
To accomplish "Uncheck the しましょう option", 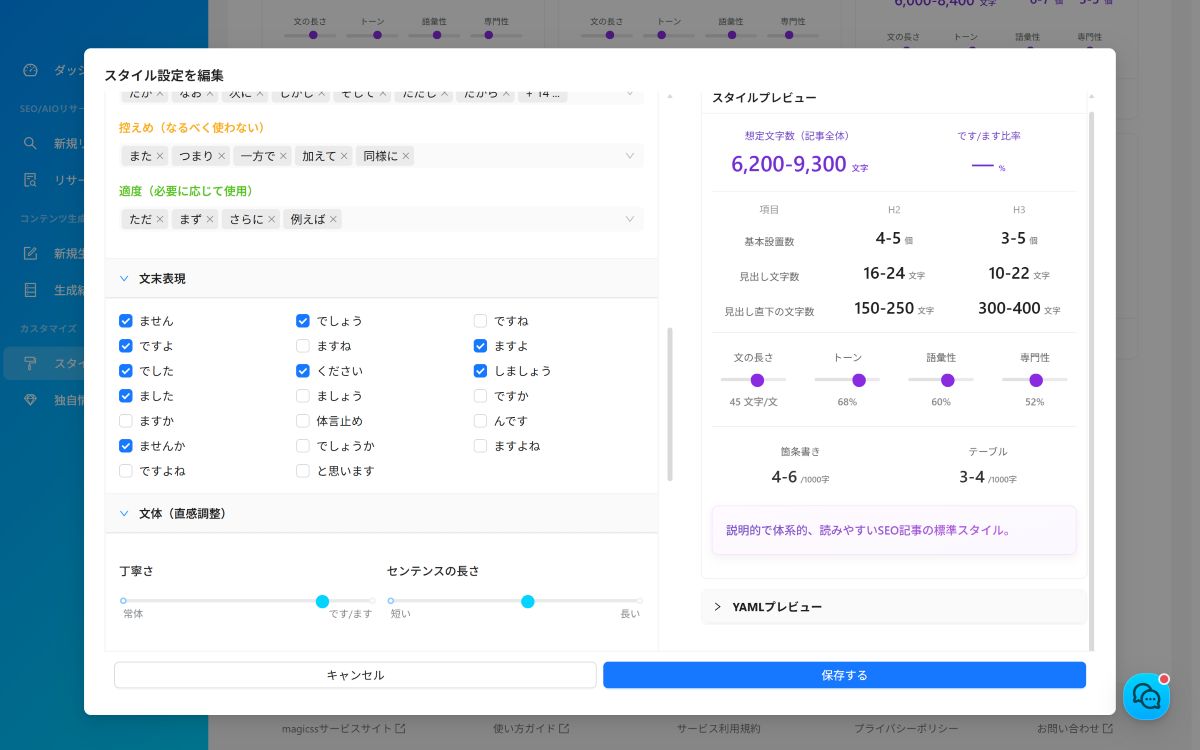I will pos(480,371).
